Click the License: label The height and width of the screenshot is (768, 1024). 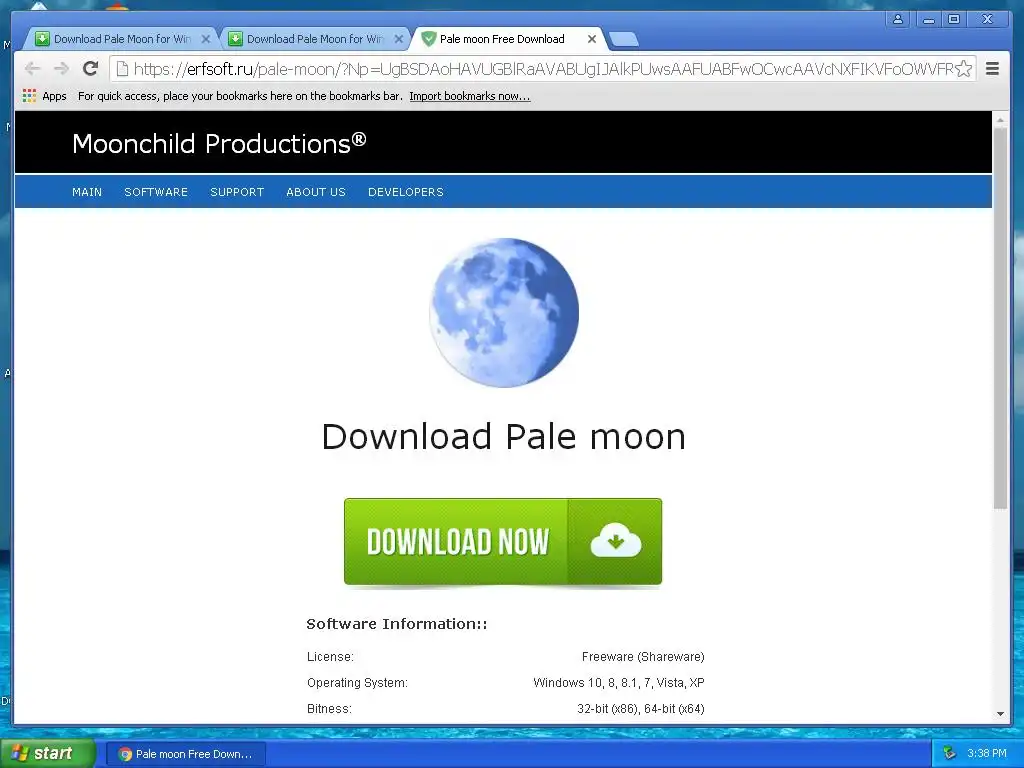coord(330,656)
